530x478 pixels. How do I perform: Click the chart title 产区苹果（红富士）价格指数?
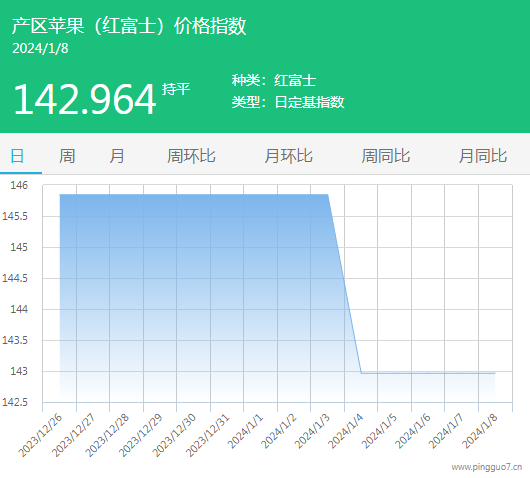[129, 26]
